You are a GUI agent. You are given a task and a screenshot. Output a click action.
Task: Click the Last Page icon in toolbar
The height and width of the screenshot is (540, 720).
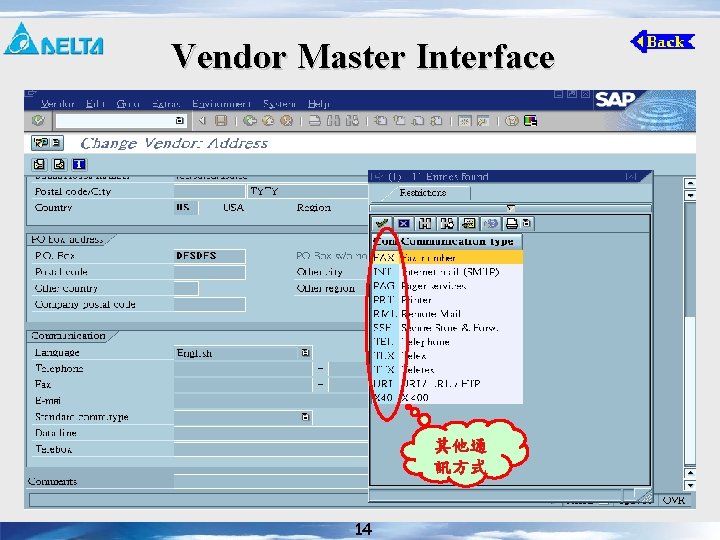[x=436, y=121]
